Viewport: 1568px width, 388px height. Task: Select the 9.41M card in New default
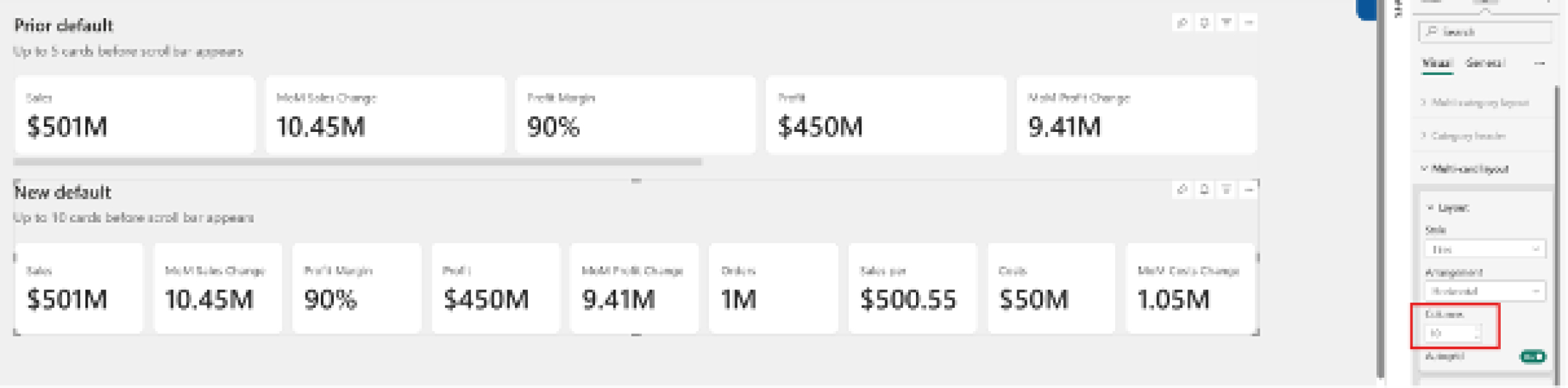[x=634, y=288]
